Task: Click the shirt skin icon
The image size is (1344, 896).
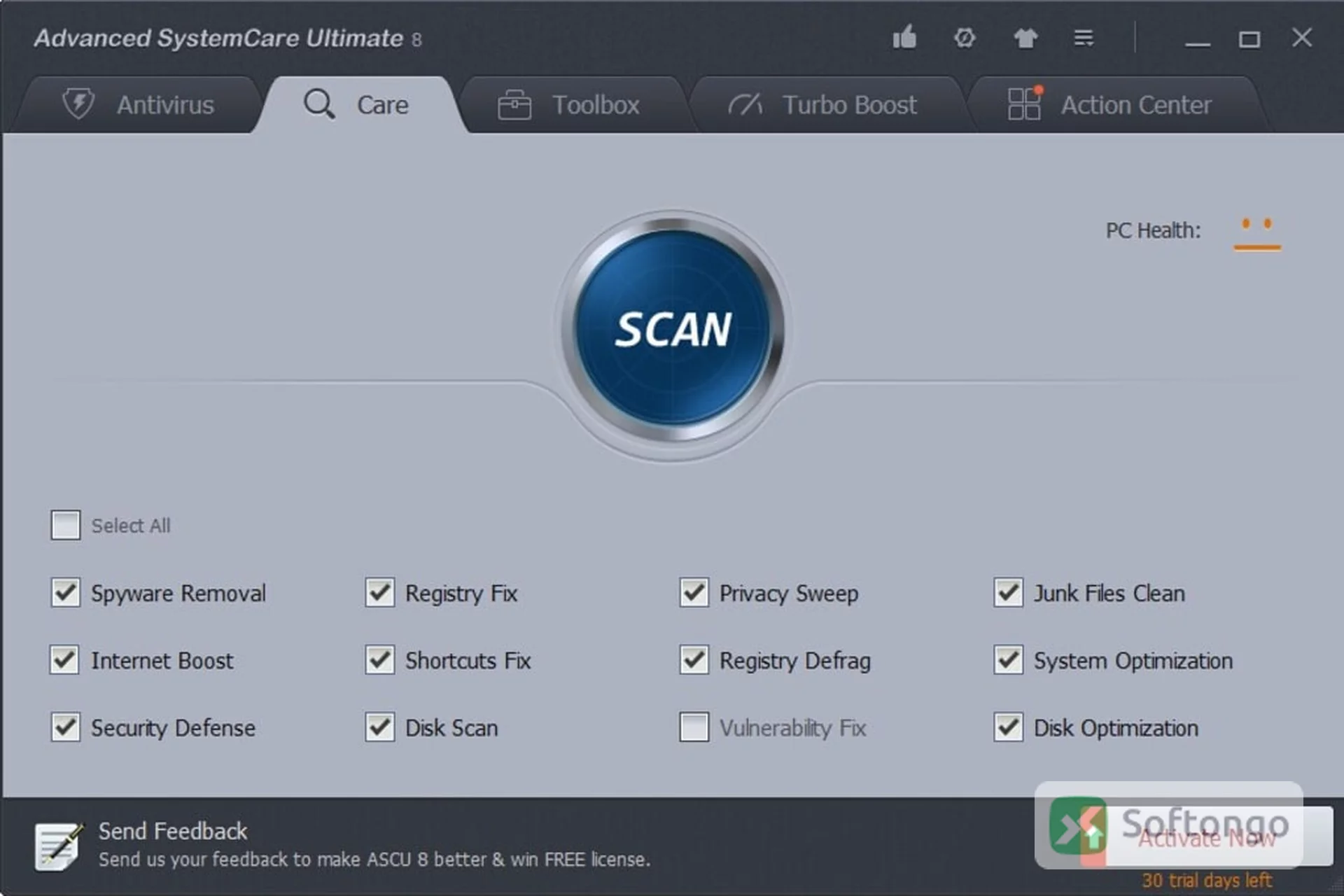Action: (x=1025, y=38)
